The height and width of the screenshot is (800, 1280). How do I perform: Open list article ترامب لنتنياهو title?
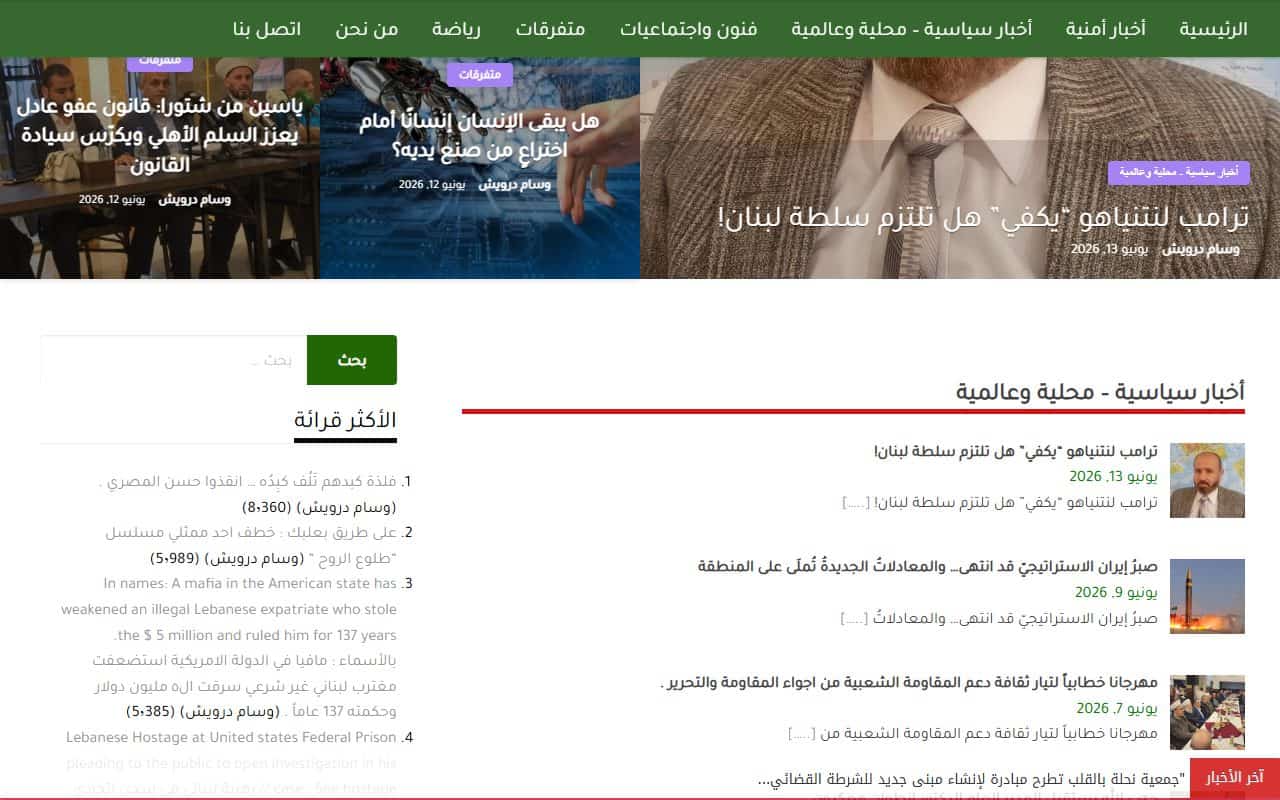(1015, 452)
